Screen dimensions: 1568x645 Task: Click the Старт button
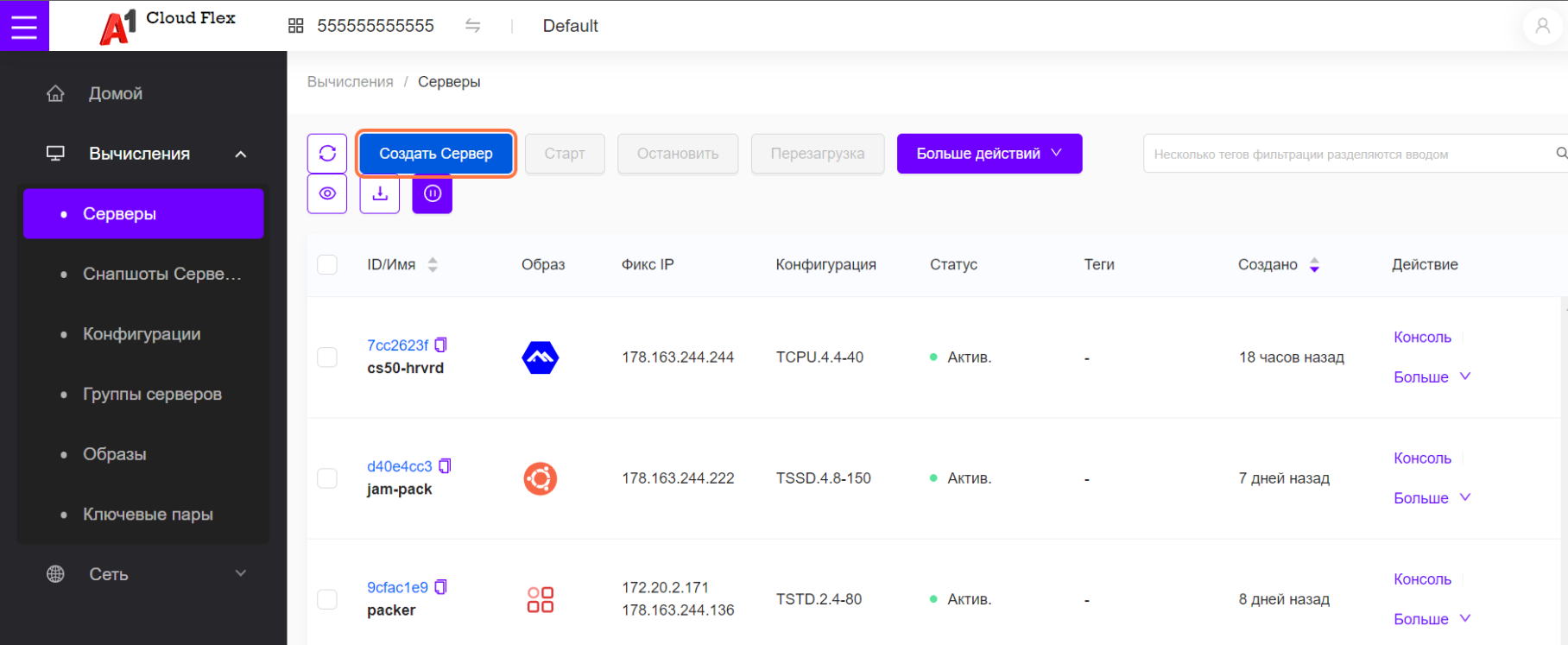[565, 154]
